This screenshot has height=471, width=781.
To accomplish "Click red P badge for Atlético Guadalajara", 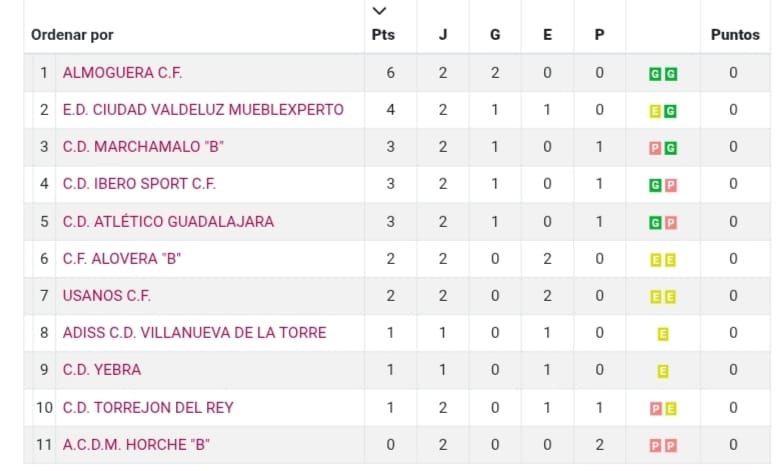I will (671, 222).
